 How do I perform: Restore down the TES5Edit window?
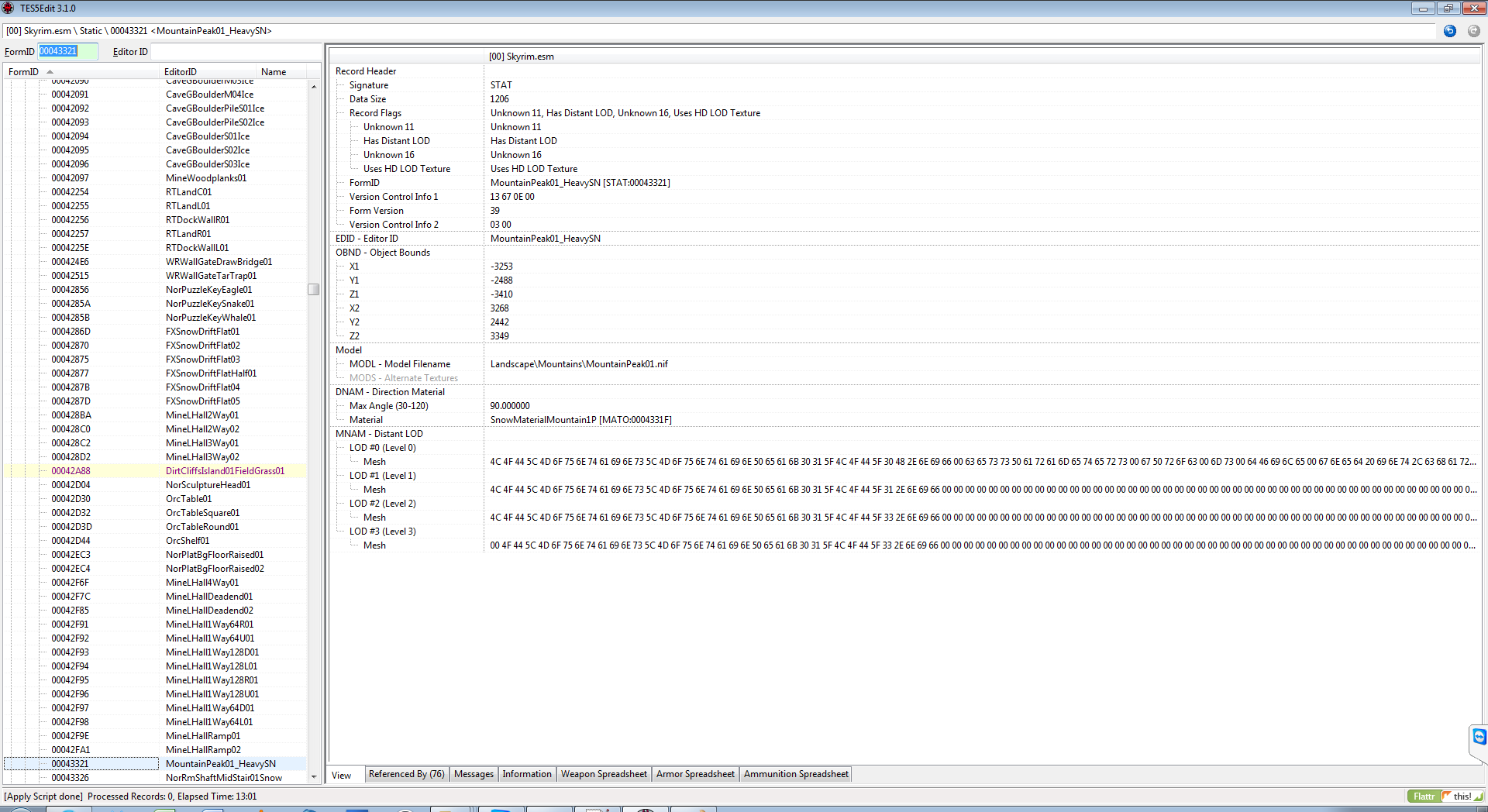(1448, 9)
